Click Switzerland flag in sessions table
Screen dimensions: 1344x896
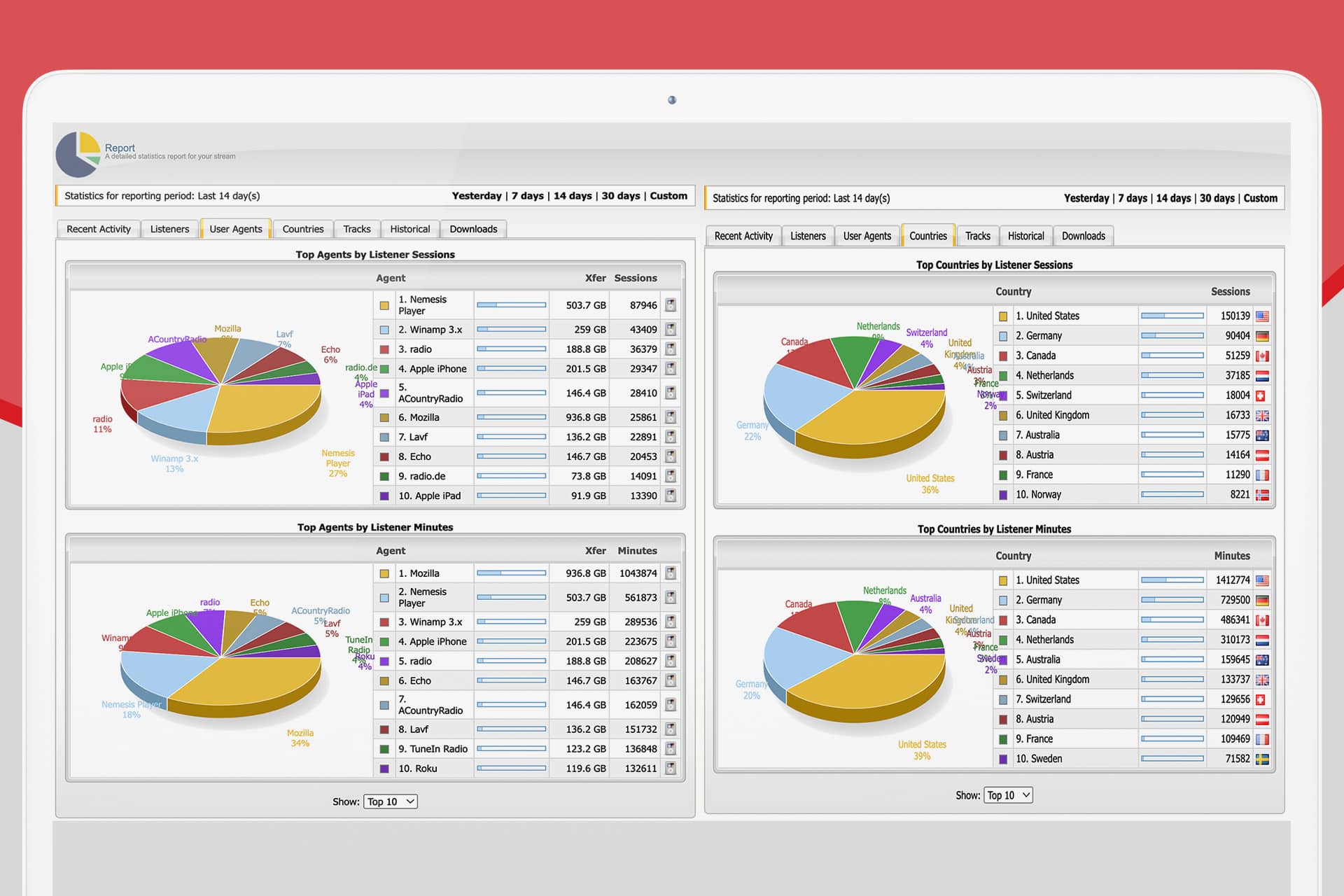coord(1261,395)
